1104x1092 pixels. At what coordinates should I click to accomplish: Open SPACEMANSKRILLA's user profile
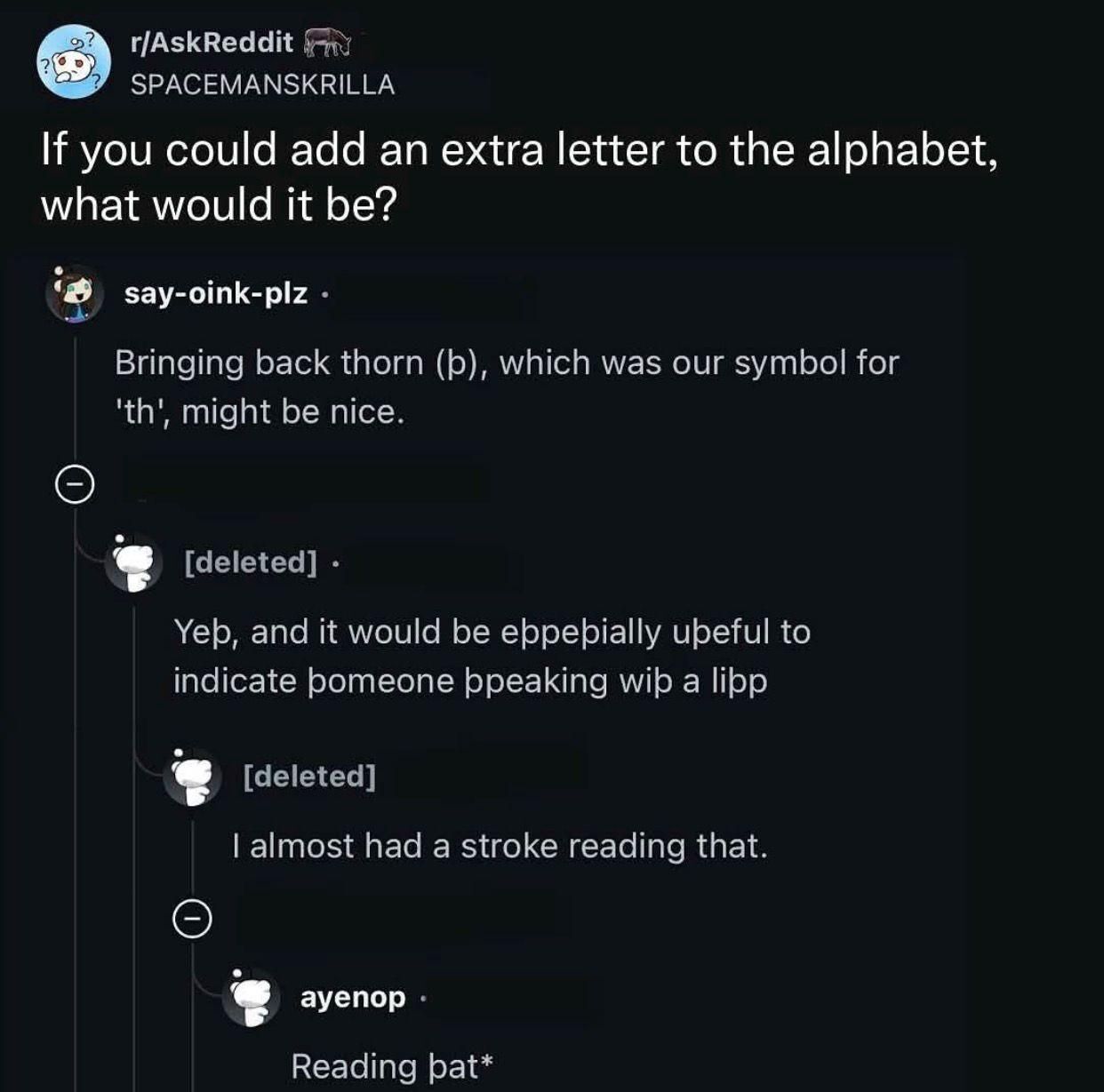pos(262,84)
